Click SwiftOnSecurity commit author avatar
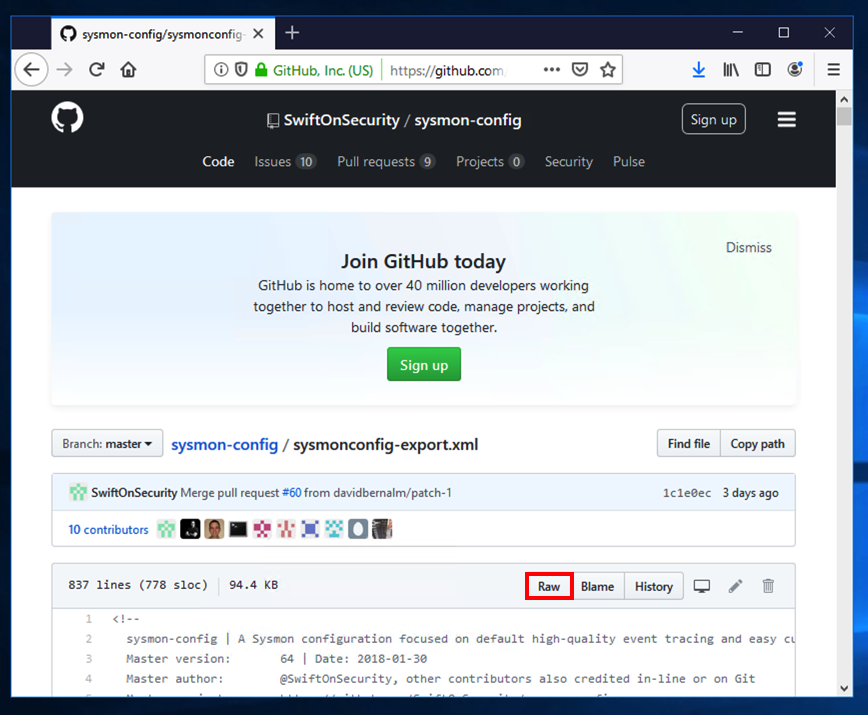868x715 pixels. (78, 492)
